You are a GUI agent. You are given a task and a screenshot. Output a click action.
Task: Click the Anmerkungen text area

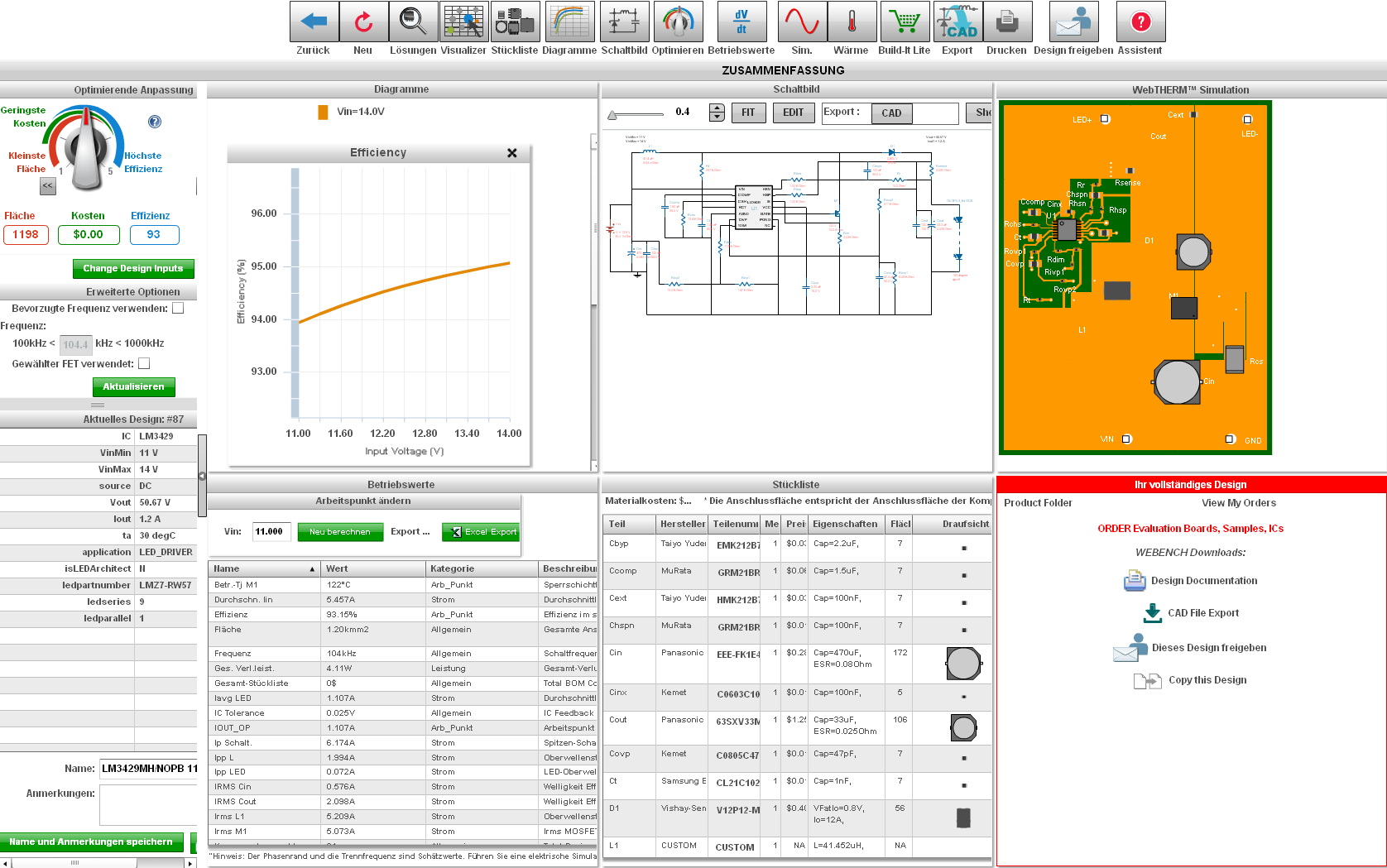pos(148,805)
